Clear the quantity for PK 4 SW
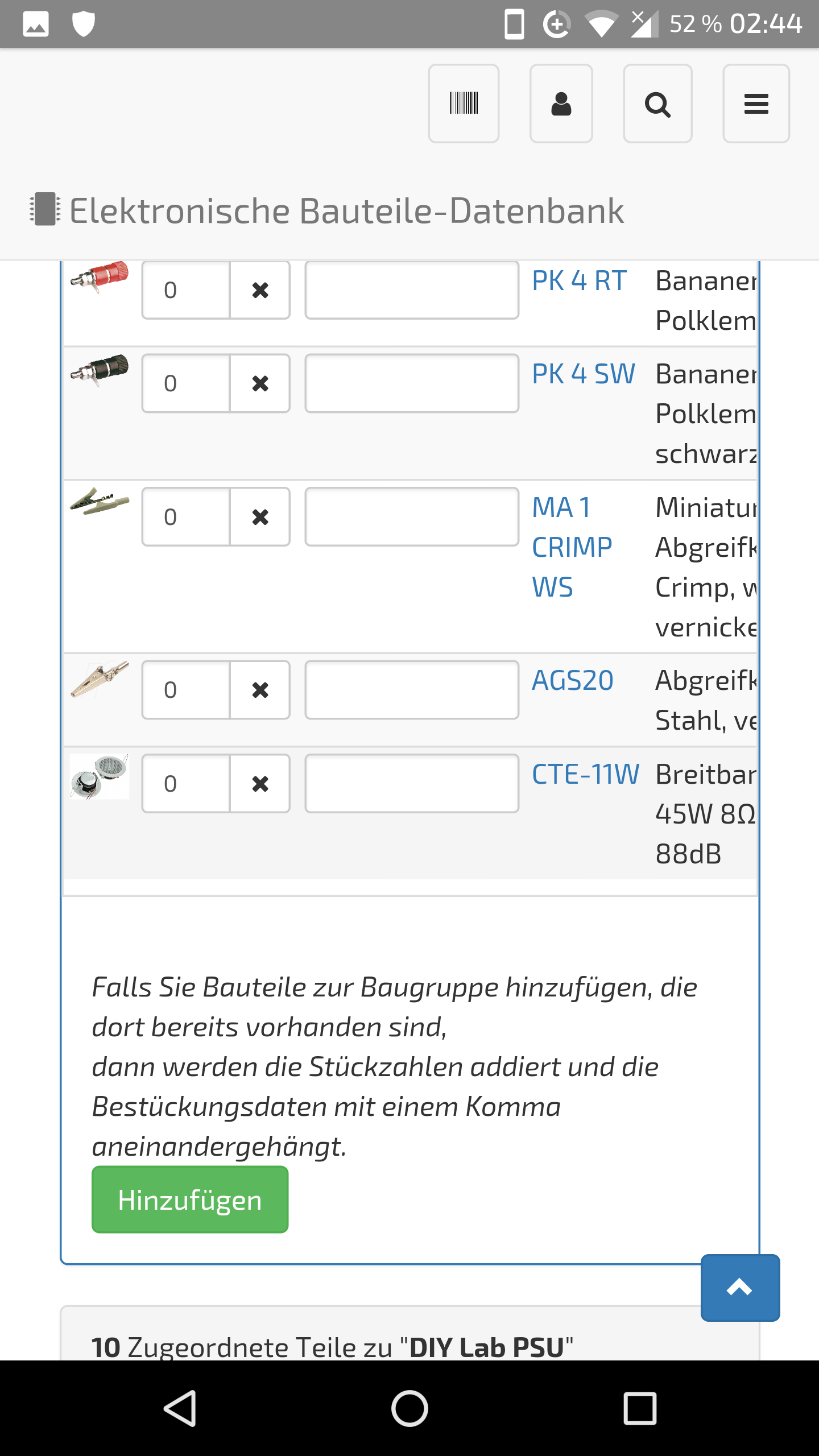Image resolution: width=819 pixels, height=1456 pixels. [260, 383]
